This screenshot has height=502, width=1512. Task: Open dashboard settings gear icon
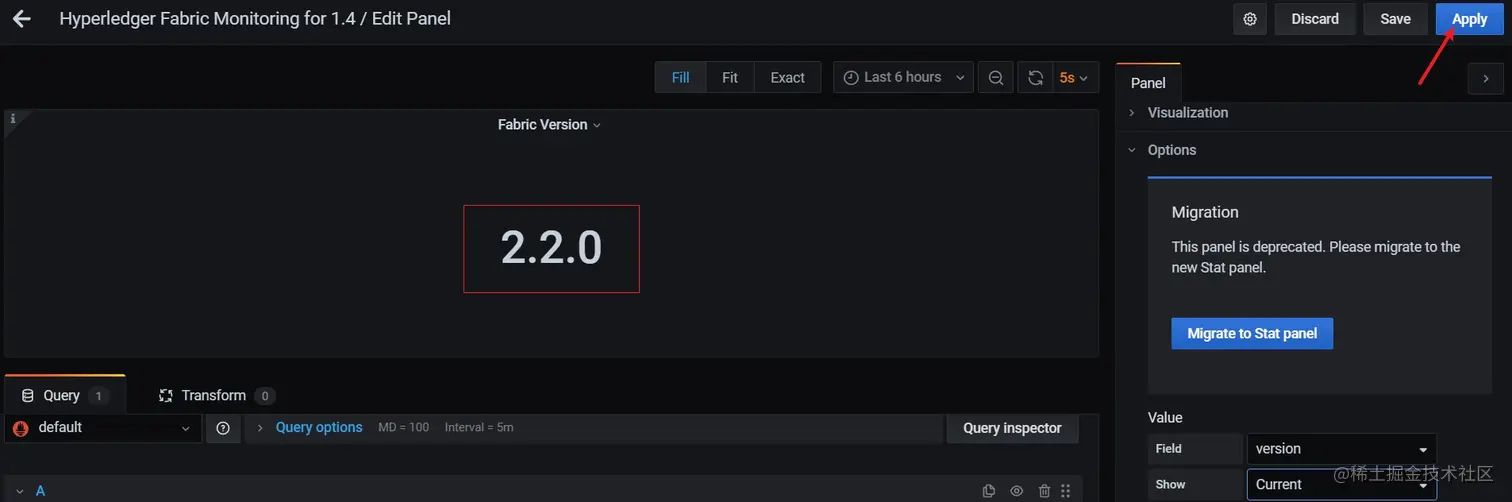point(1249,19)
